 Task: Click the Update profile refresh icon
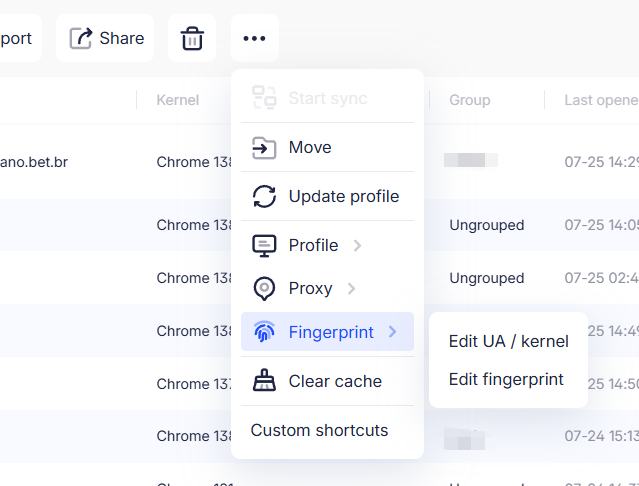point(264,196)
